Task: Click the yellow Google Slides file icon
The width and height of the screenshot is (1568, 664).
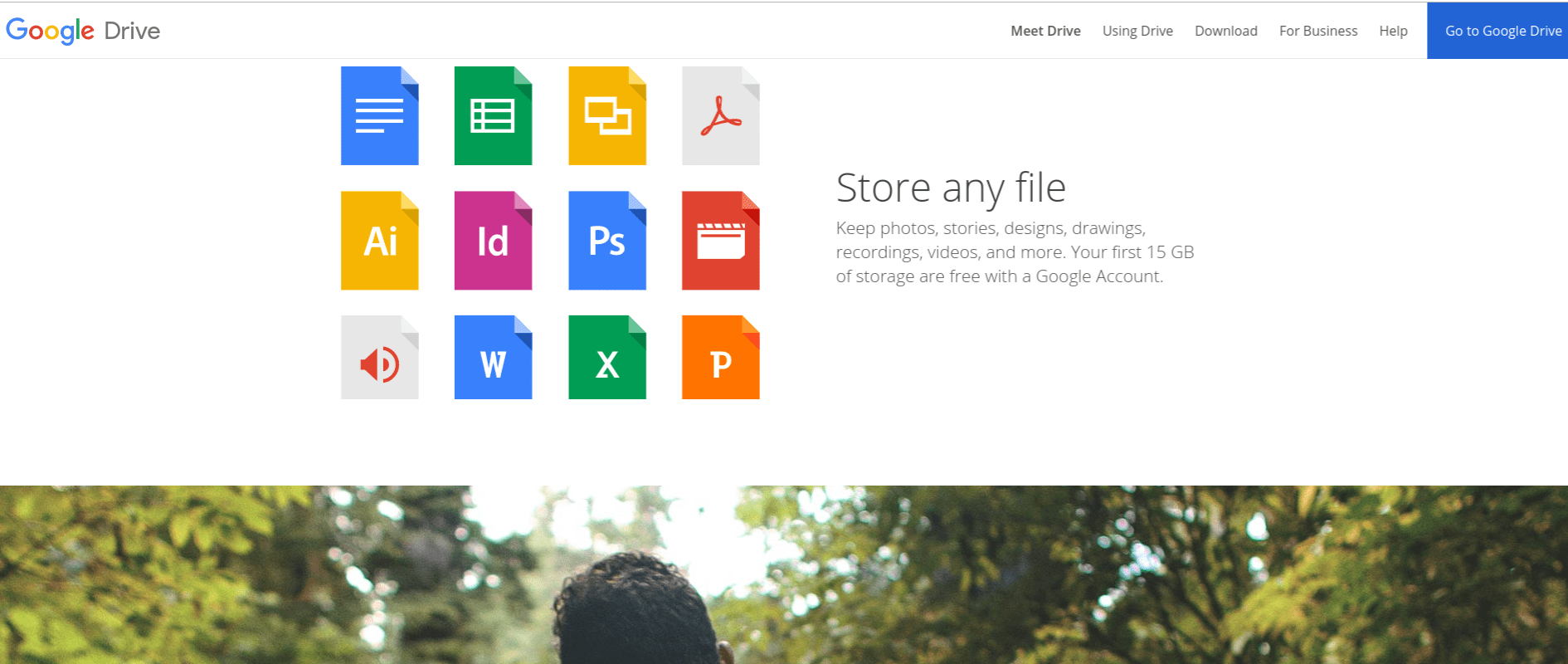Action: [x=607, y=115]
